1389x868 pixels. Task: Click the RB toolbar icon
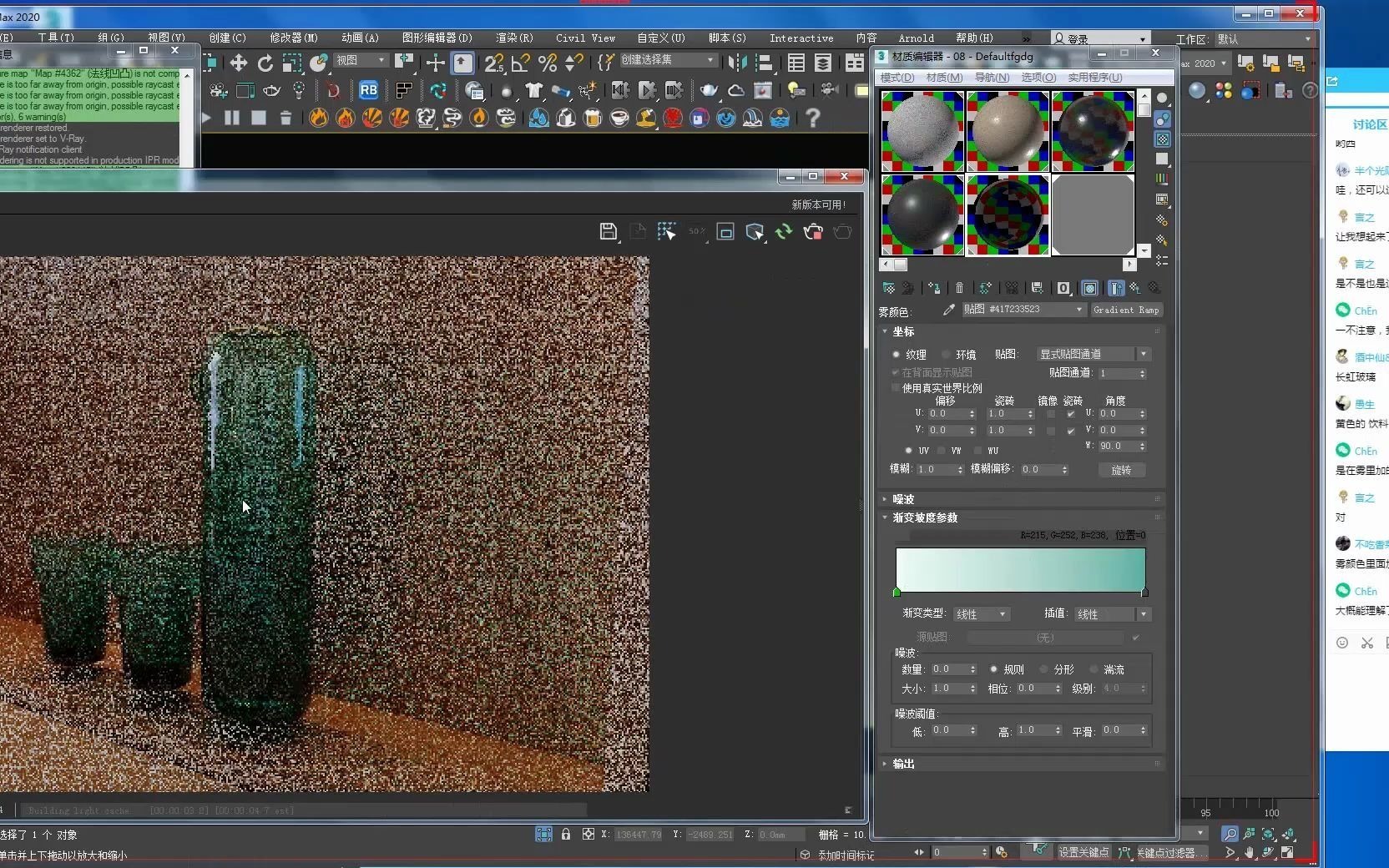(x=368, y=90)
